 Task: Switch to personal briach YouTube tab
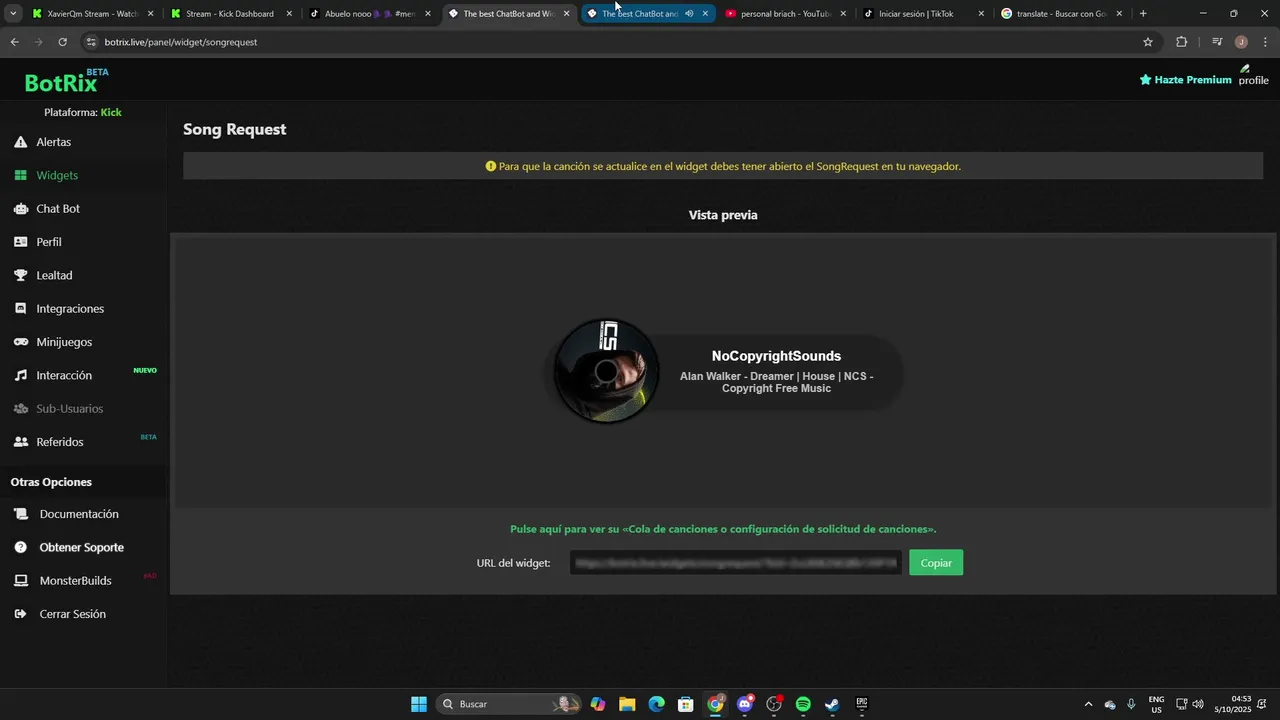785,14
